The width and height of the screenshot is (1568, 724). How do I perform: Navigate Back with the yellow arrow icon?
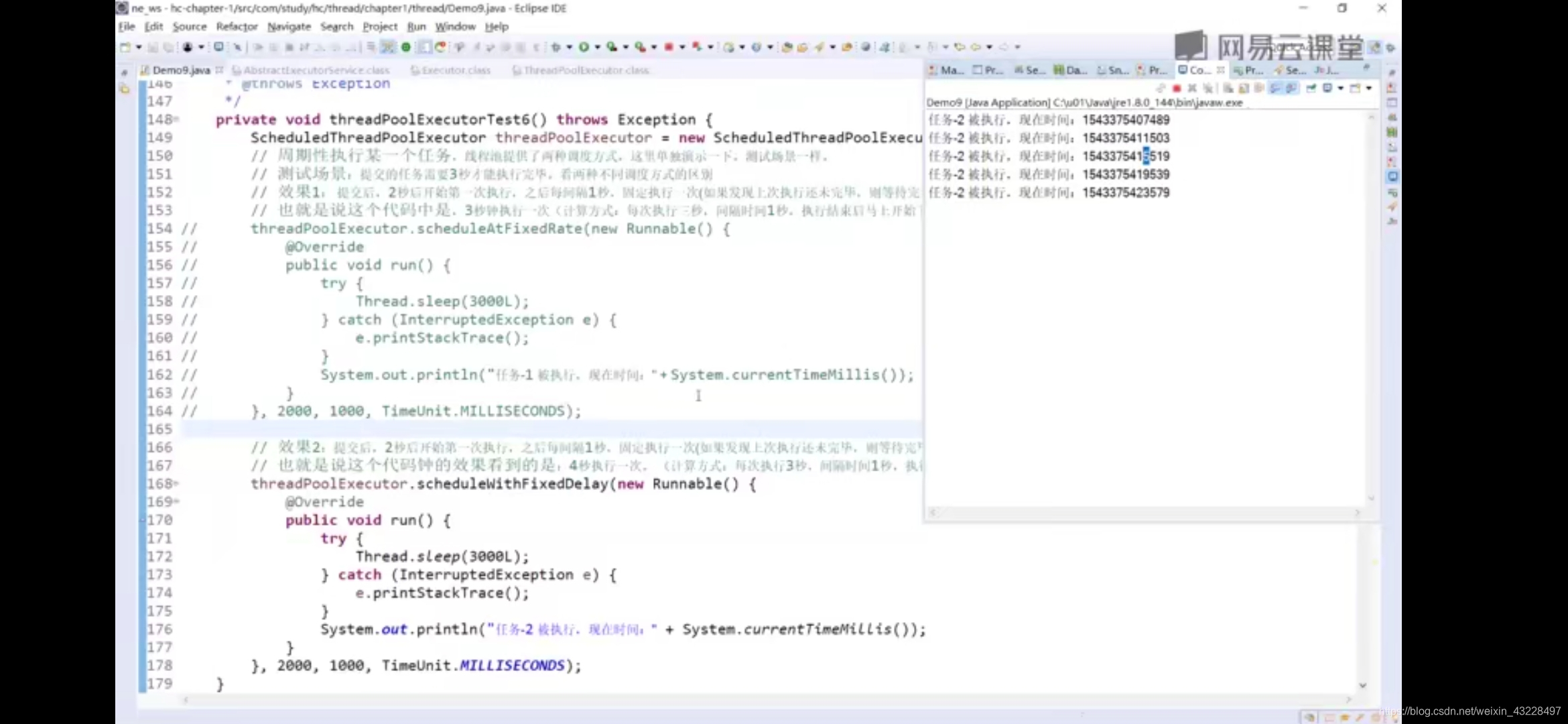coord(976,47)
